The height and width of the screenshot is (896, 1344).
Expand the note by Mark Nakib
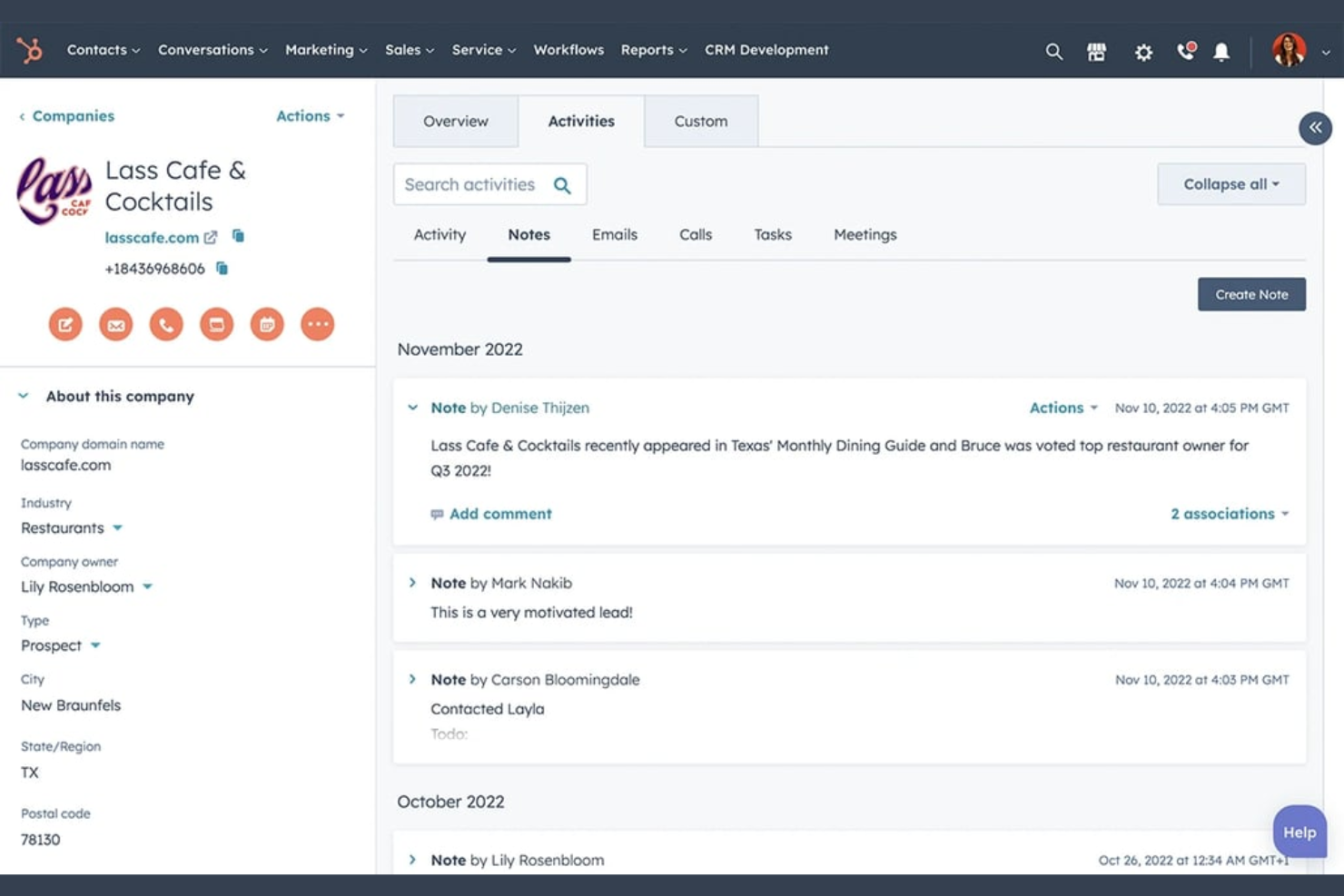(412, 583)
